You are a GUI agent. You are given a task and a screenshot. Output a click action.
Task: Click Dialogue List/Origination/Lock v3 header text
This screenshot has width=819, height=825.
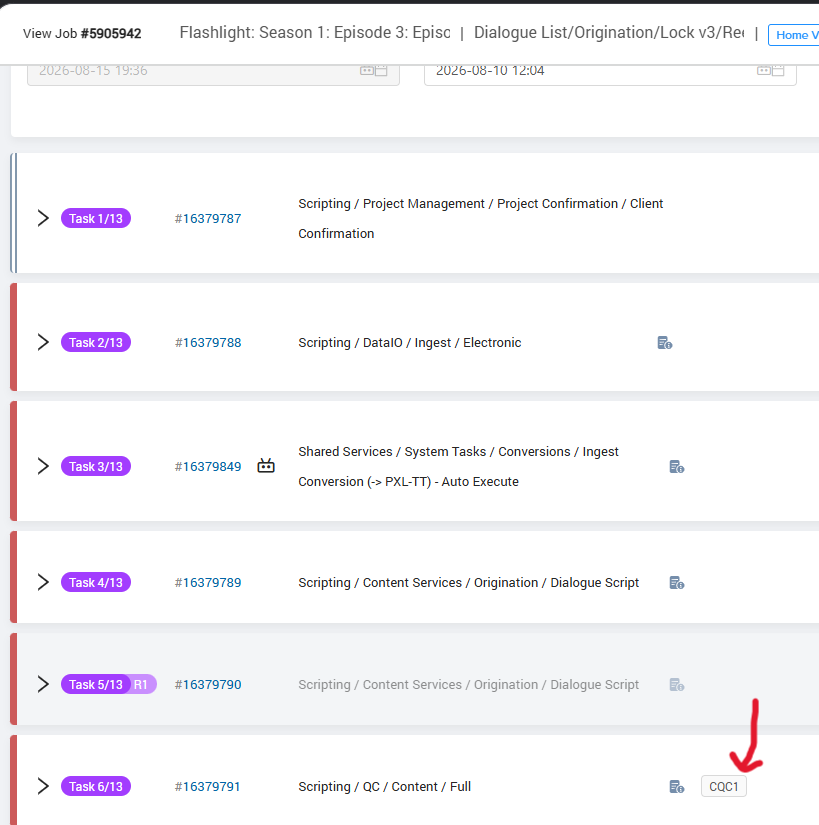coord(609,33)
